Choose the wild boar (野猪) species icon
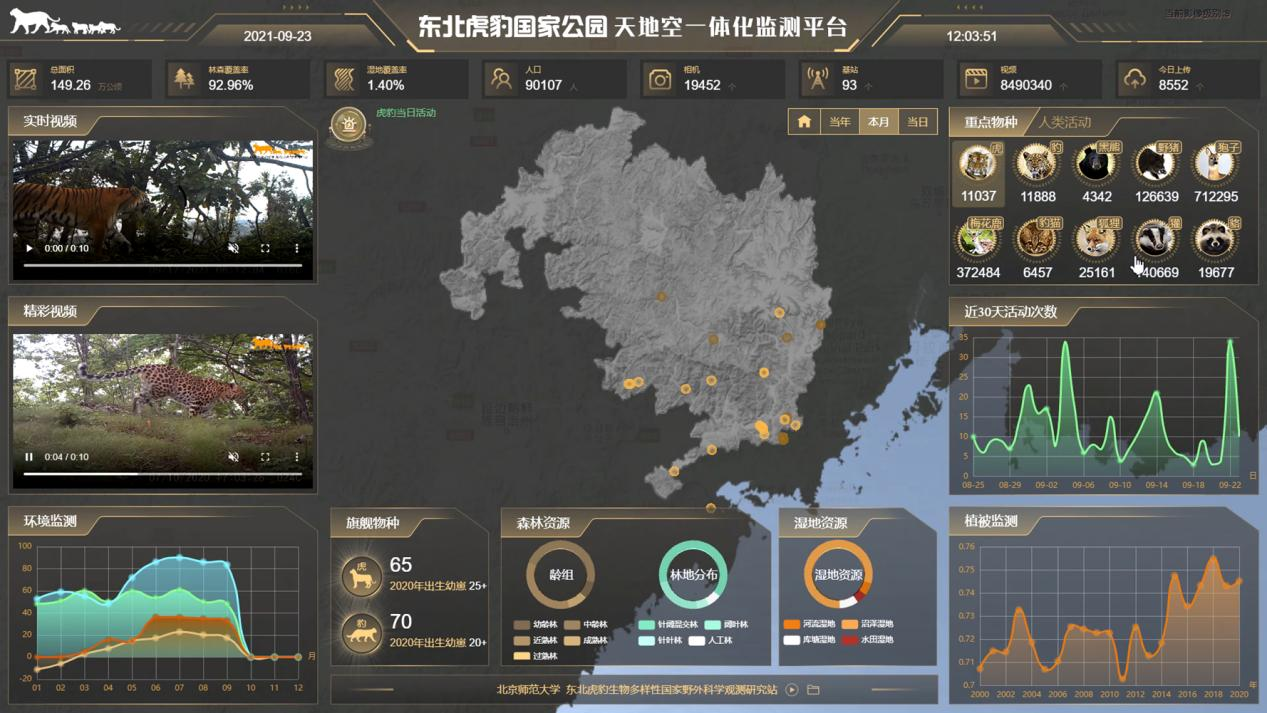 pyautogui.click(x=1156, y=164)
